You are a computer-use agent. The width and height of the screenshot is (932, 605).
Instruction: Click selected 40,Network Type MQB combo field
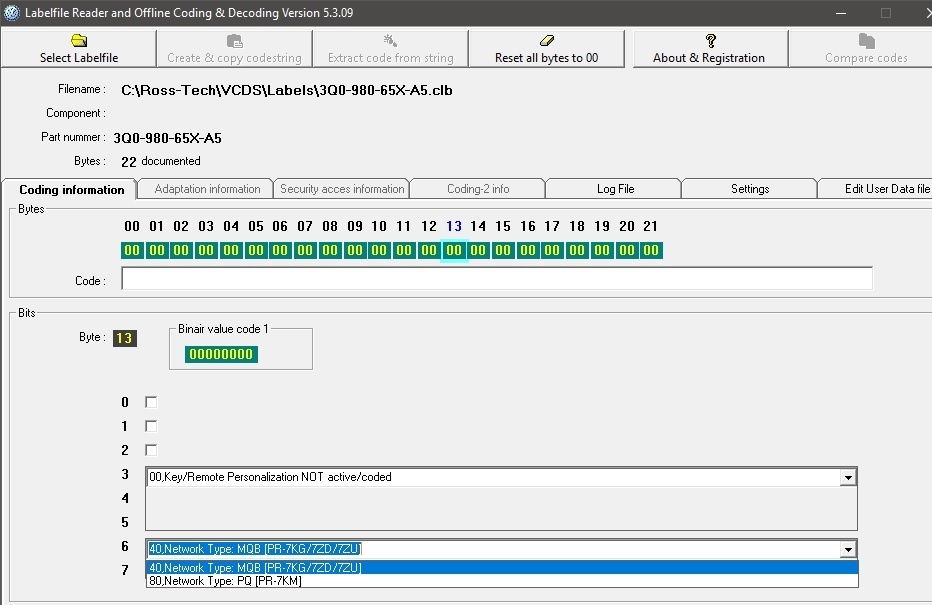point(493,549)
